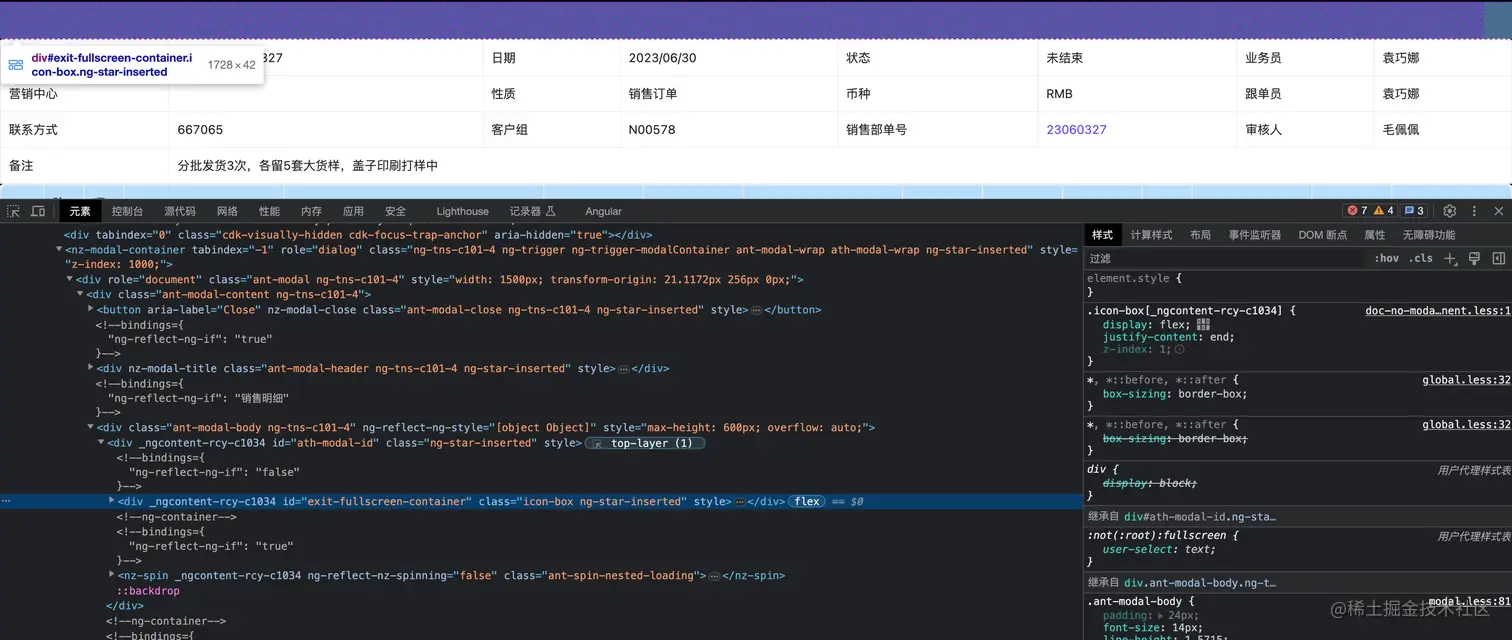Open the 源代码 tab
Screen dimensions: 1512x640
coord(180,211)
